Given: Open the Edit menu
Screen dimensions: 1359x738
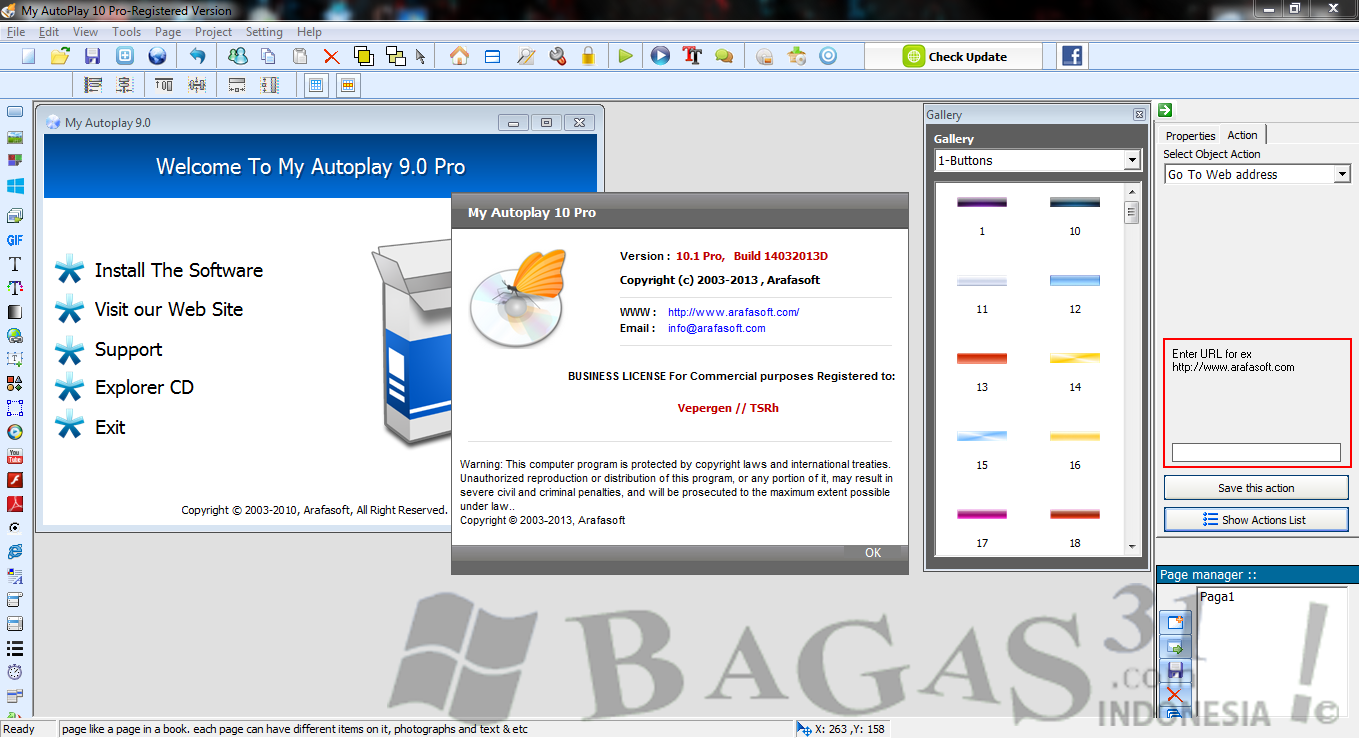Looking at the screenshot, I should 49,32.
